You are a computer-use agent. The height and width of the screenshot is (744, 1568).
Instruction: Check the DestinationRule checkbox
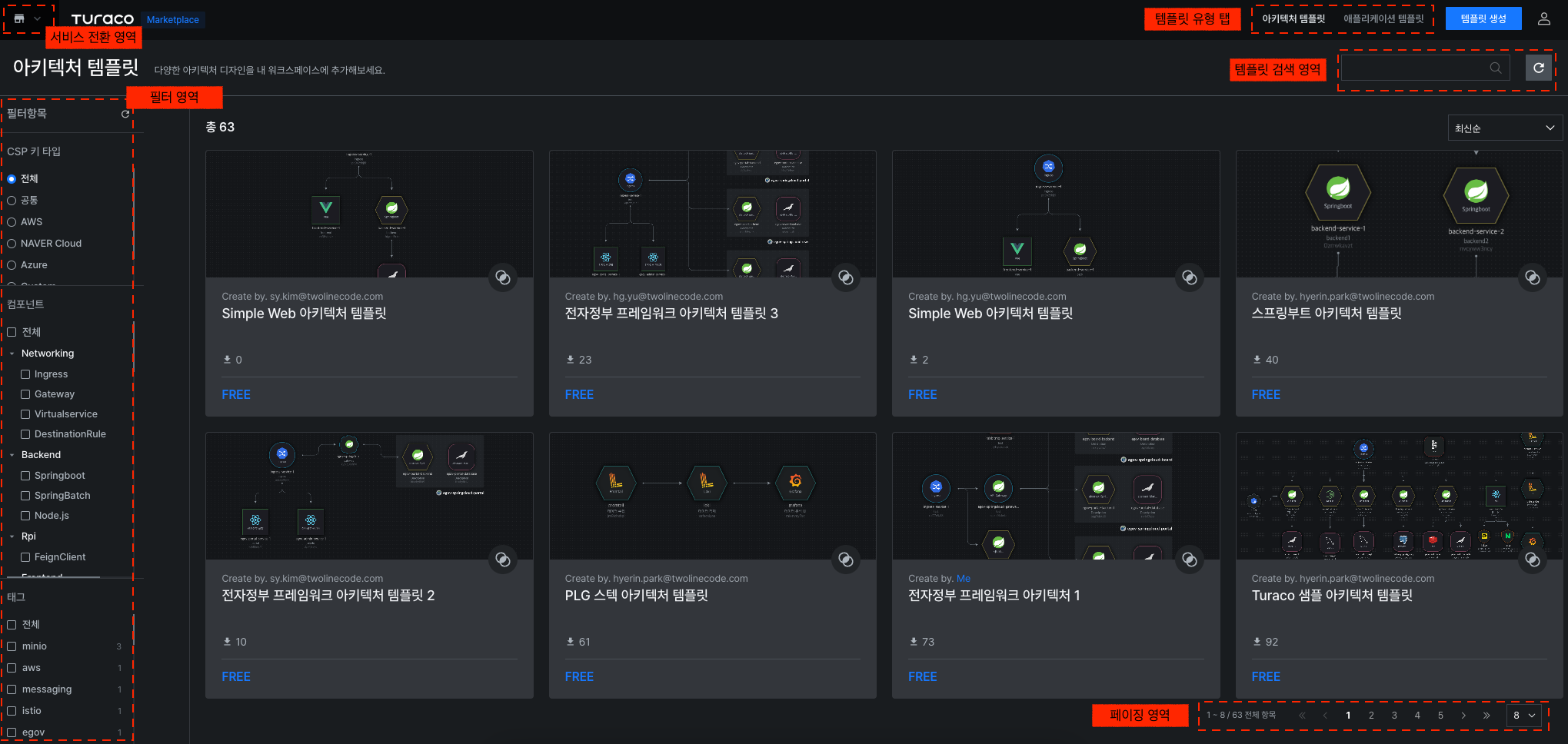pos(25,433)
